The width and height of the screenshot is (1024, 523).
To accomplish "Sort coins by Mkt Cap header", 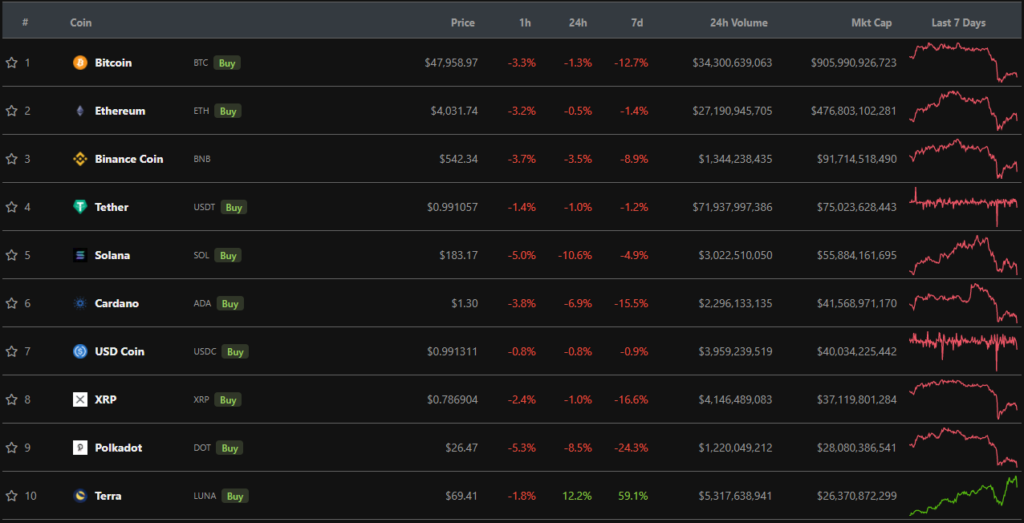I will tap(871, 22).
